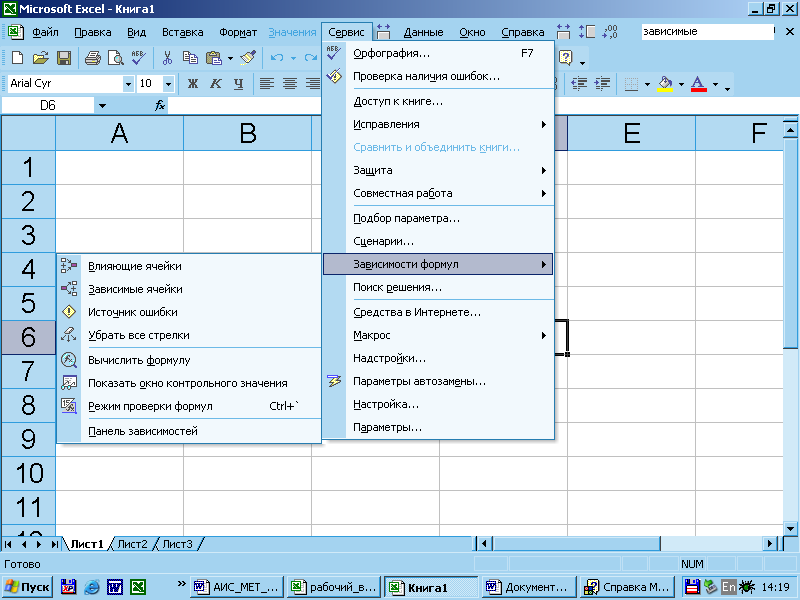
Task: Open the Файл menu
Action: pyautogui.click(x=45, y=32)
